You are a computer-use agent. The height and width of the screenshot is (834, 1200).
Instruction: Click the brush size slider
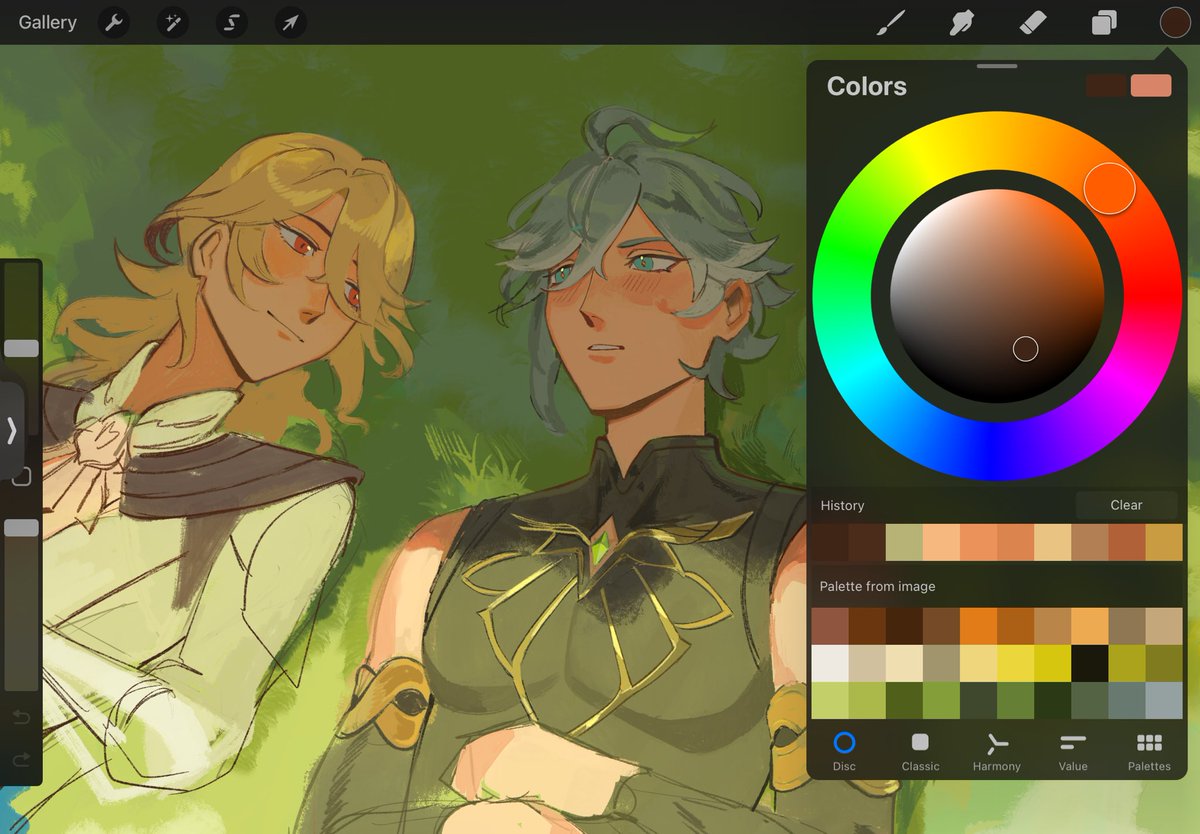pyautogui.click(x=21, y=347)
